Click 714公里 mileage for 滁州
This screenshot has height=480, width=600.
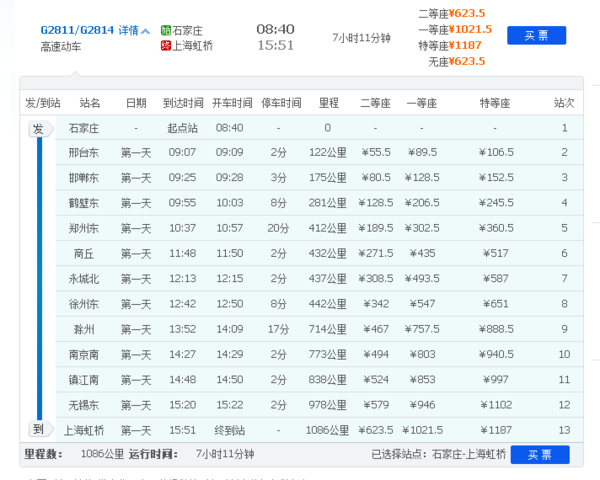(328, 330)
